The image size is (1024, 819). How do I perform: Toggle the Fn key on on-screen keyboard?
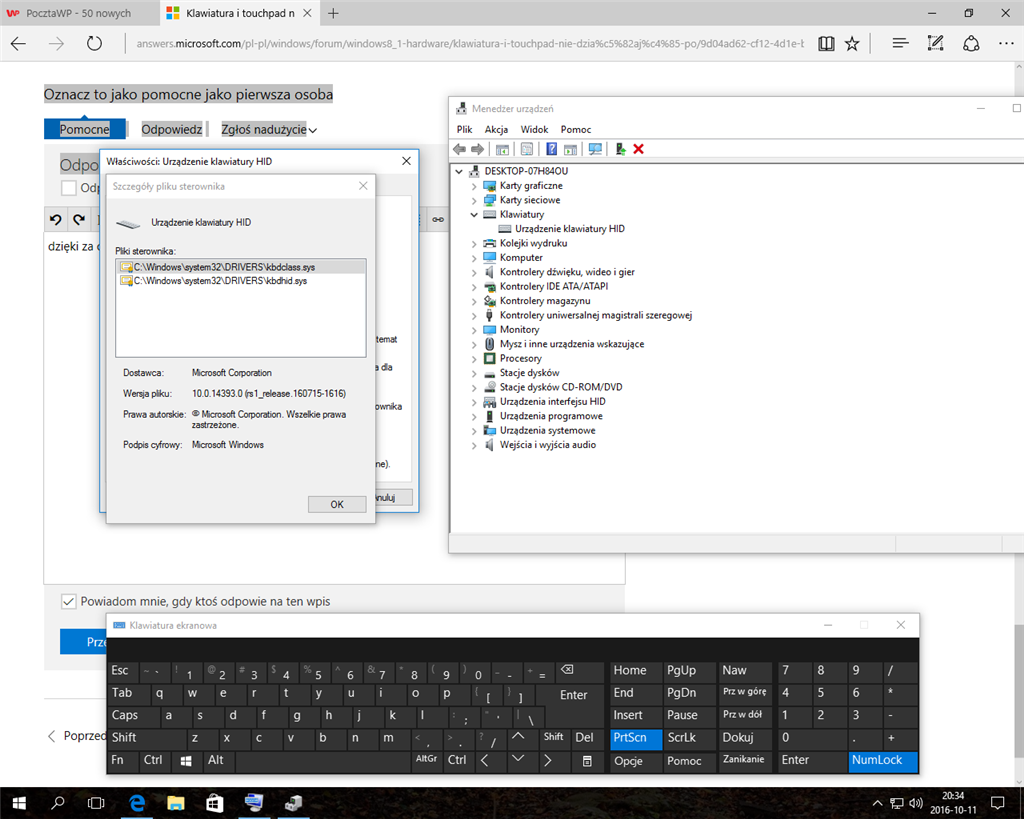(123, 761)
